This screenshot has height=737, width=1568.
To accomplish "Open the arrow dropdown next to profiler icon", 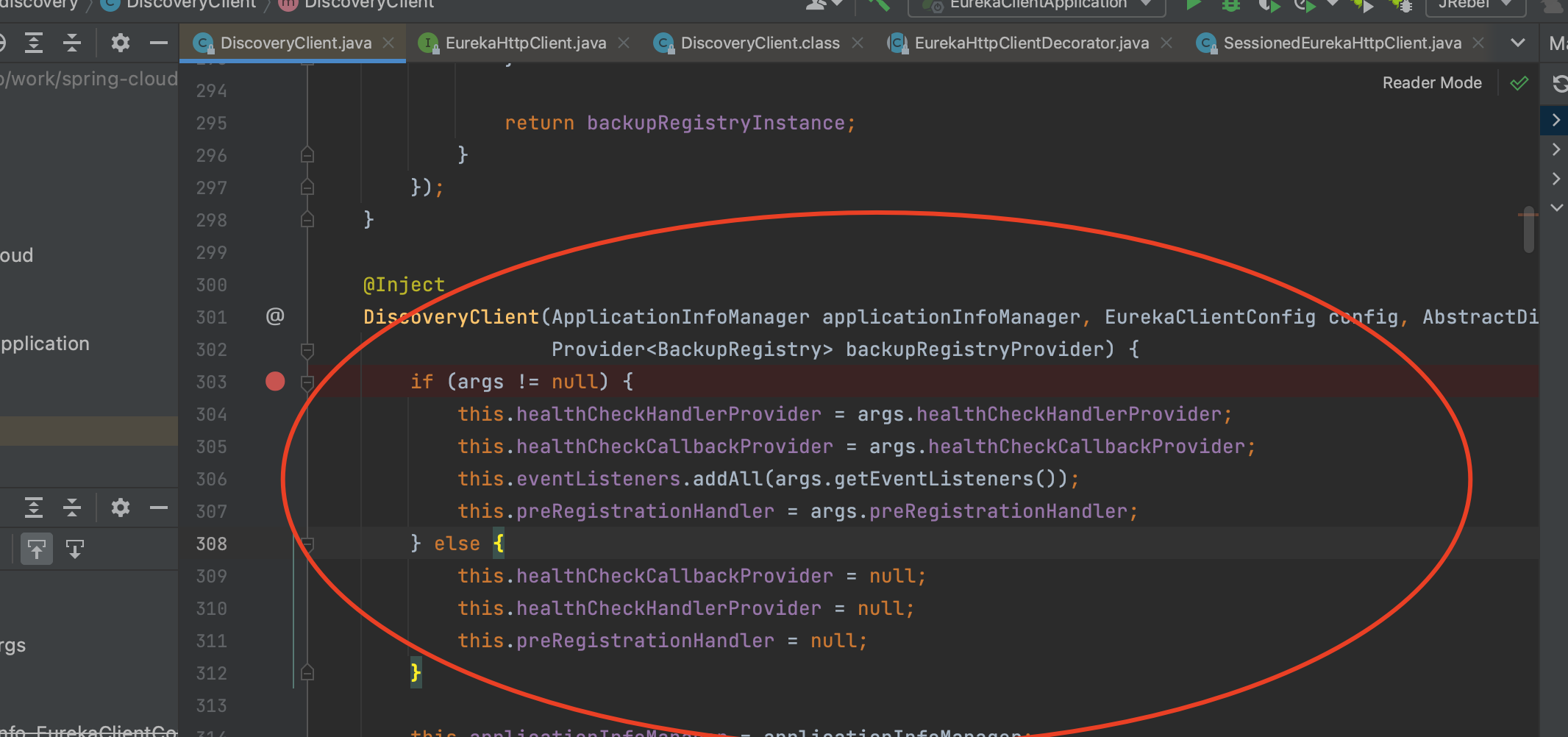I will [x=1332, y=4].
